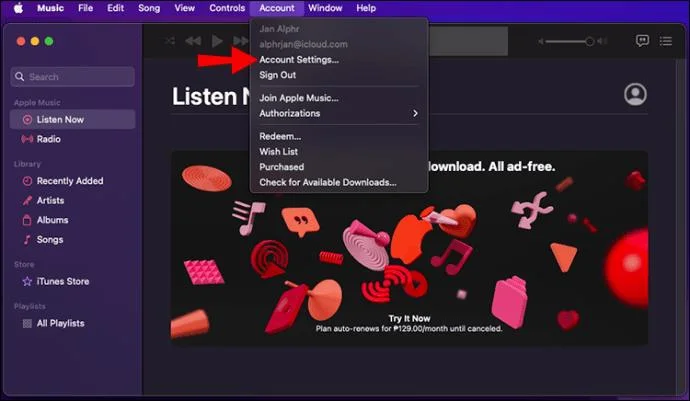Open the Song menu
This screenshot has width=690, height=401.
click(x=149, y=8)
